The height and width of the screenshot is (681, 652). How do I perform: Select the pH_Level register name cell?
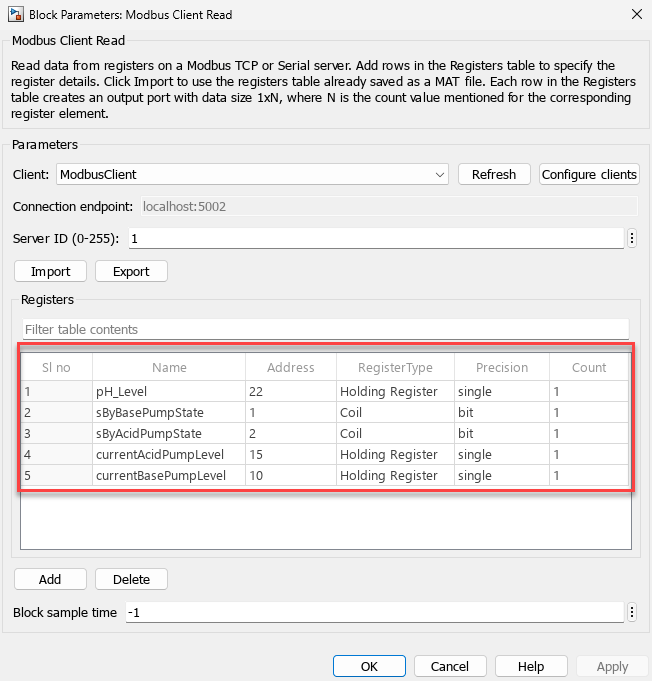click(x=168, y=392)
